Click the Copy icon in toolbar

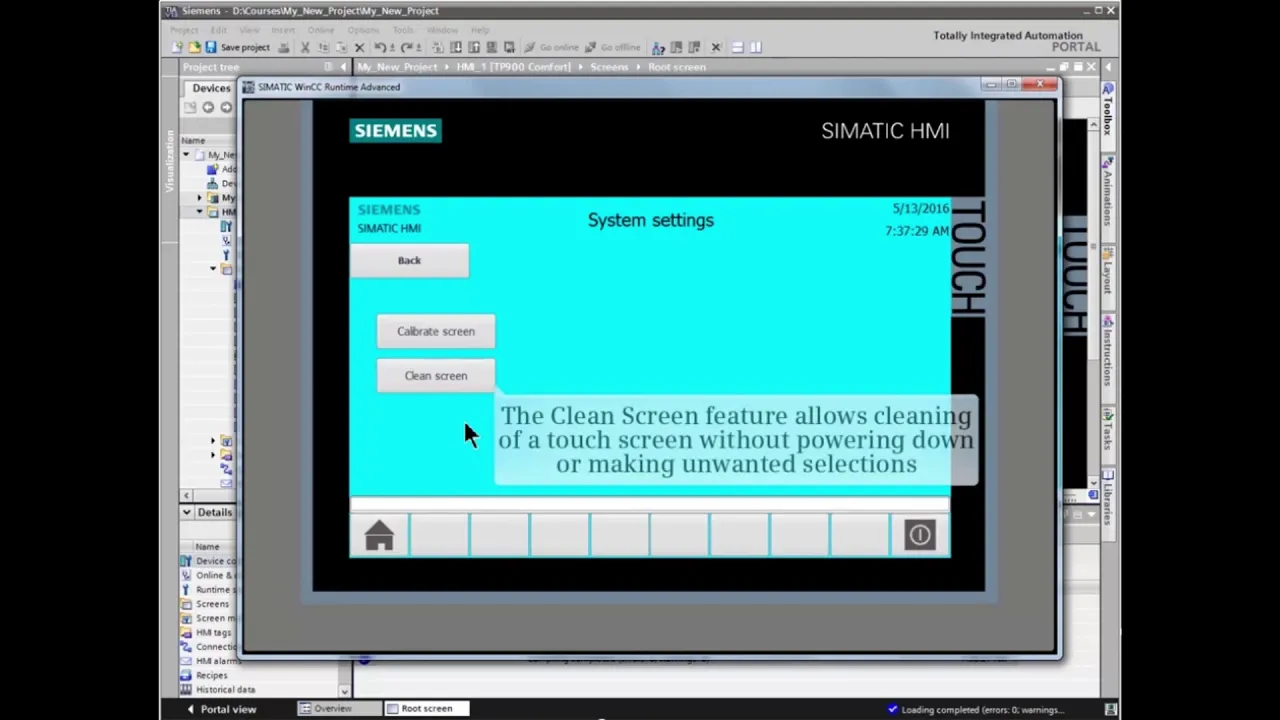(x=323, y=47)
